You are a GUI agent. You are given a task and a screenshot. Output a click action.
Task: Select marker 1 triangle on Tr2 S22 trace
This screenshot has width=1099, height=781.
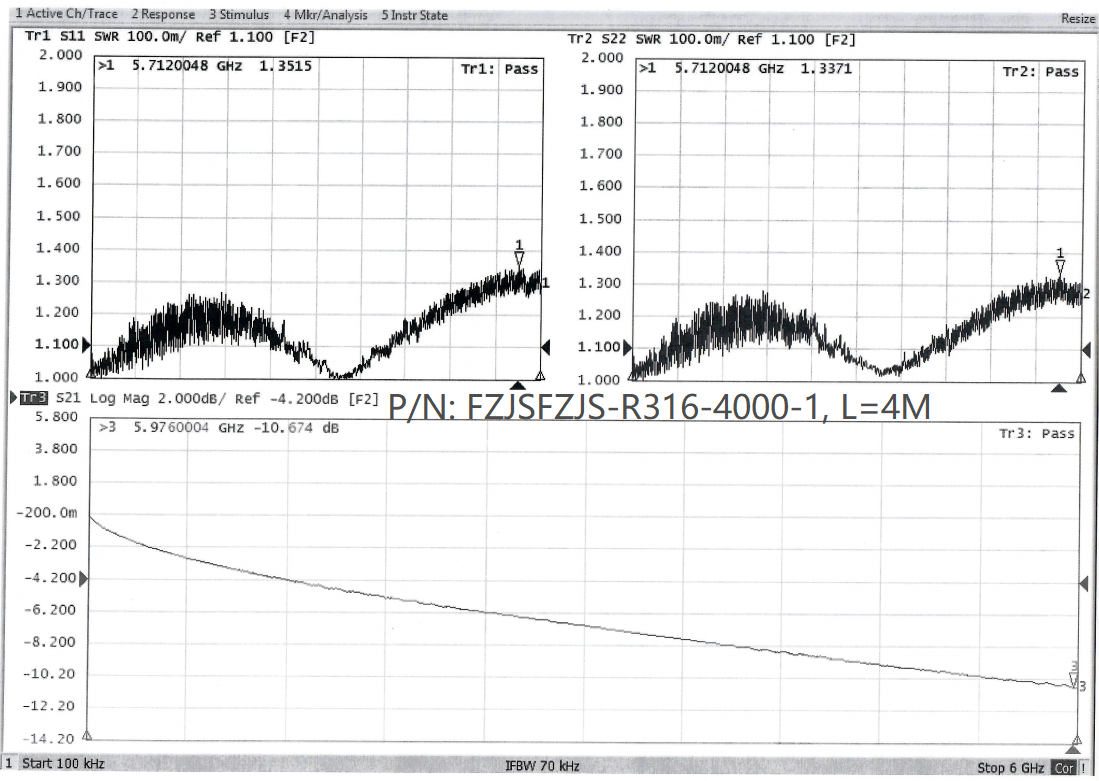pos(1060,266)
